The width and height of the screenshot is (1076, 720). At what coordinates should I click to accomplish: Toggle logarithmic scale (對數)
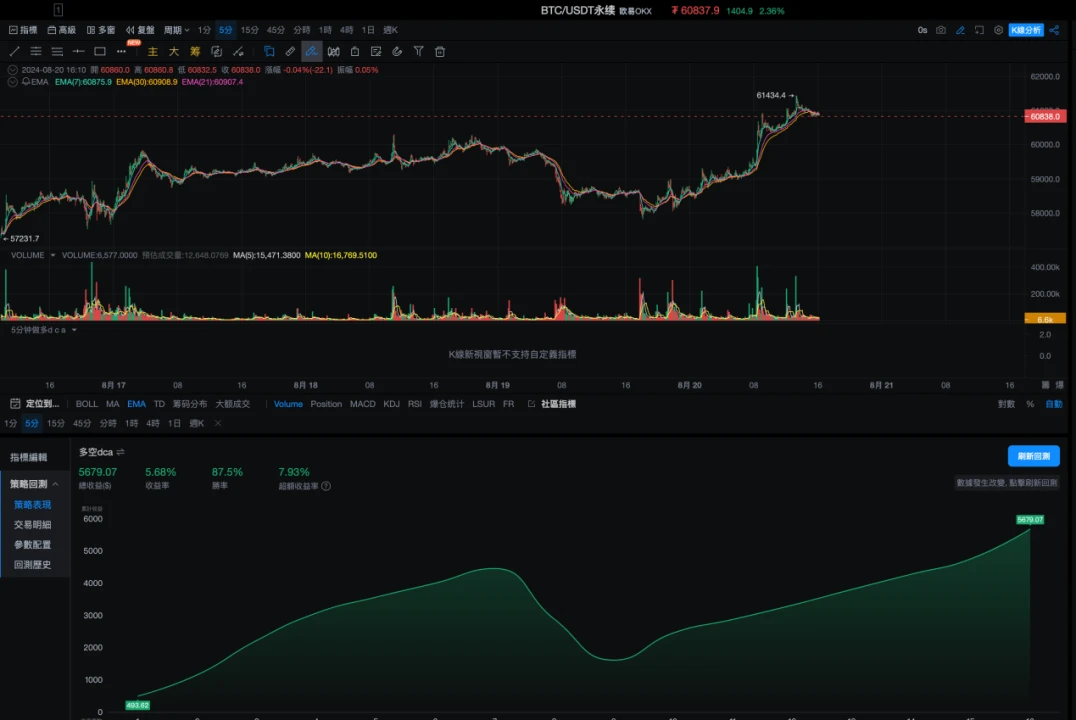click(x=1006, y=404)
